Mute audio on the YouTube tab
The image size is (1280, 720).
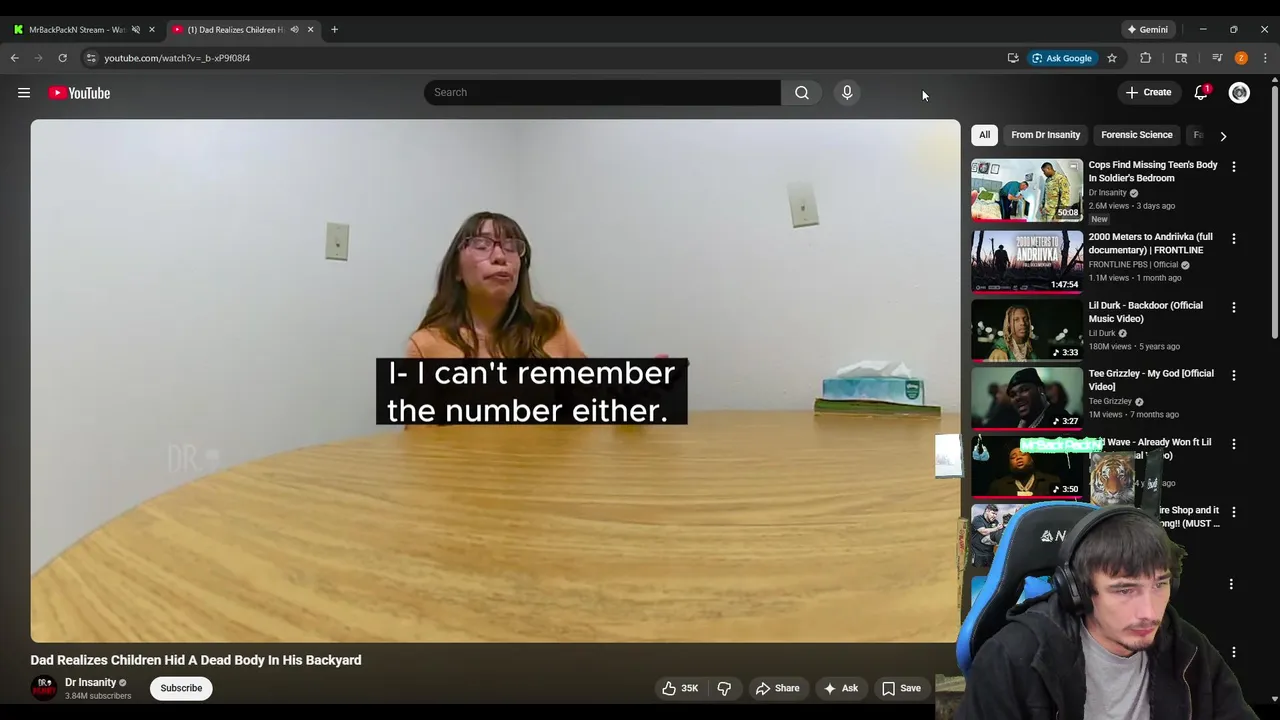click(x=294, y=30)
